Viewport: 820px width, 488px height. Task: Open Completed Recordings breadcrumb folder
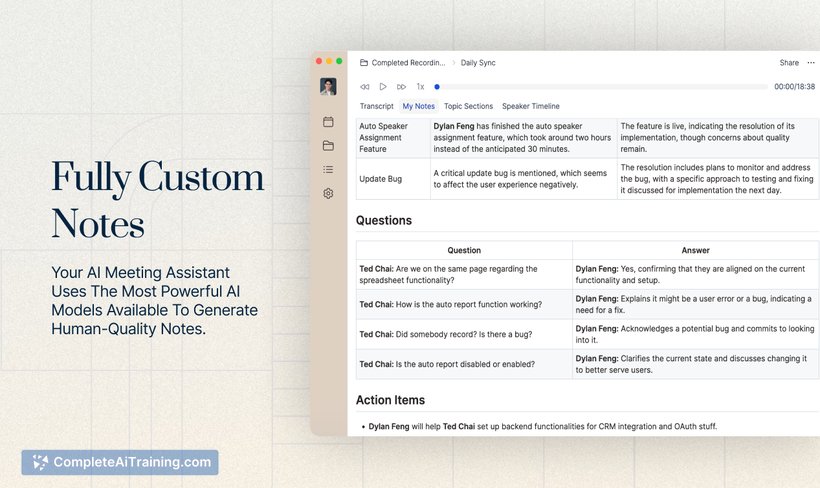(x=408, y=63)
